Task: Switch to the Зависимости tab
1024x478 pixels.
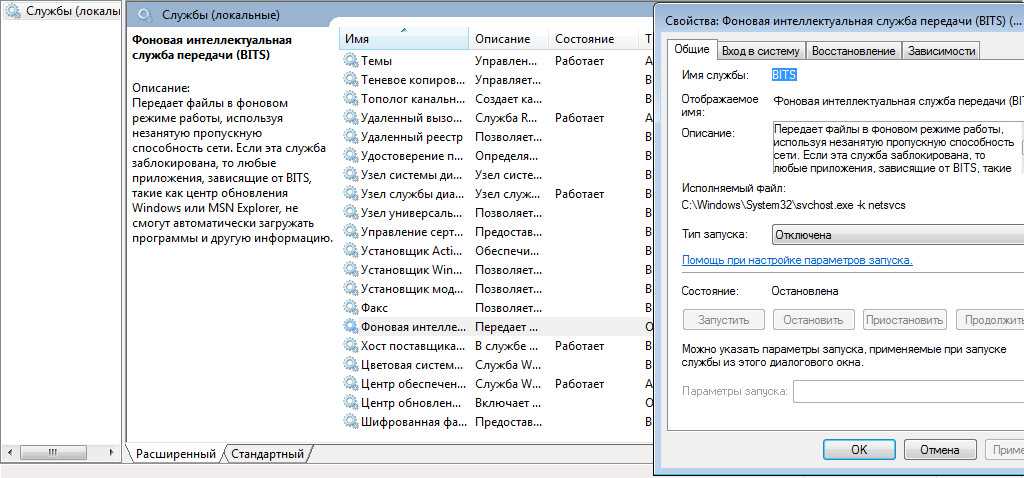Action: click(941, 51)
